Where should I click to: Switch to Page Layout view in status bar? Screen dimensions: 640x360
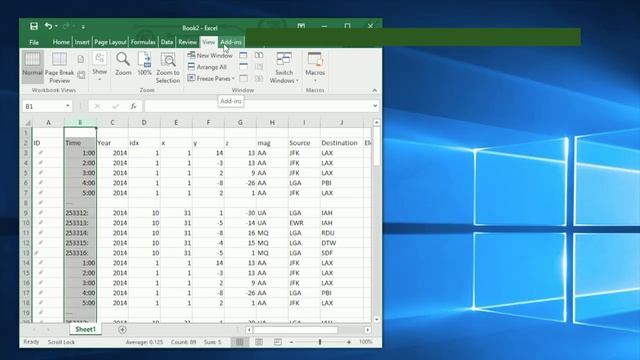coord(259,342)
